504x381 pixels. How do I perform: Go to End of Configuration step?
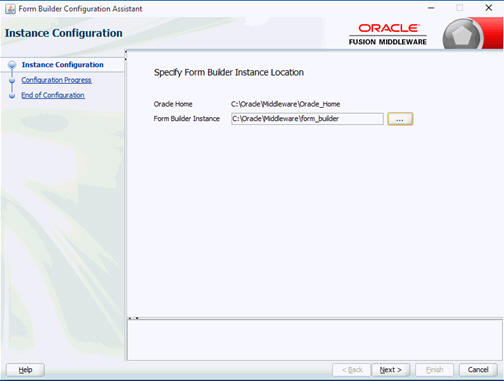pyautogui.click(x=53, y=95)
